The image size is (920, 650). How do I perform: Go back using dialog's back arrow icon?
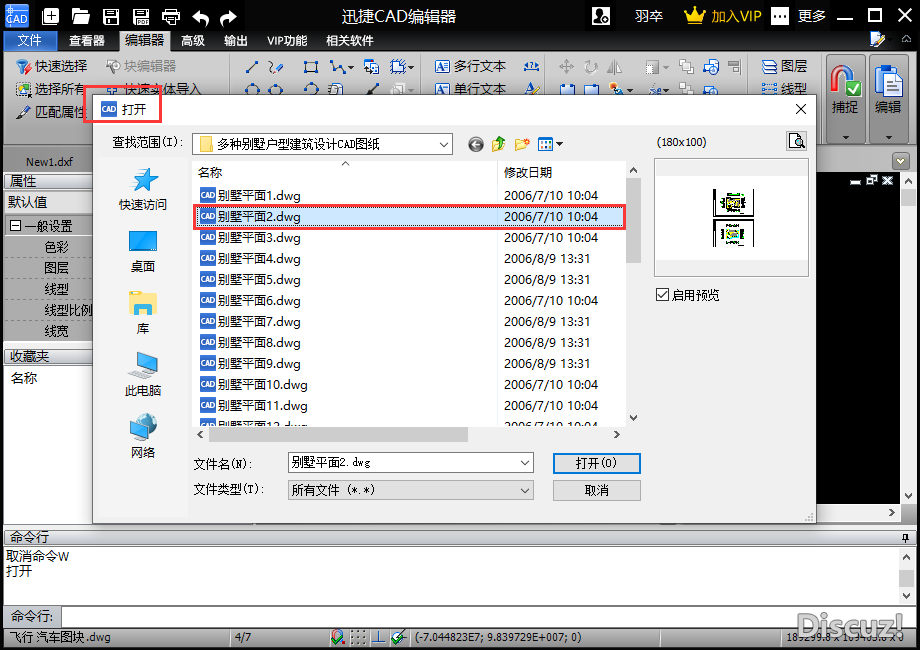pos(475,144)
